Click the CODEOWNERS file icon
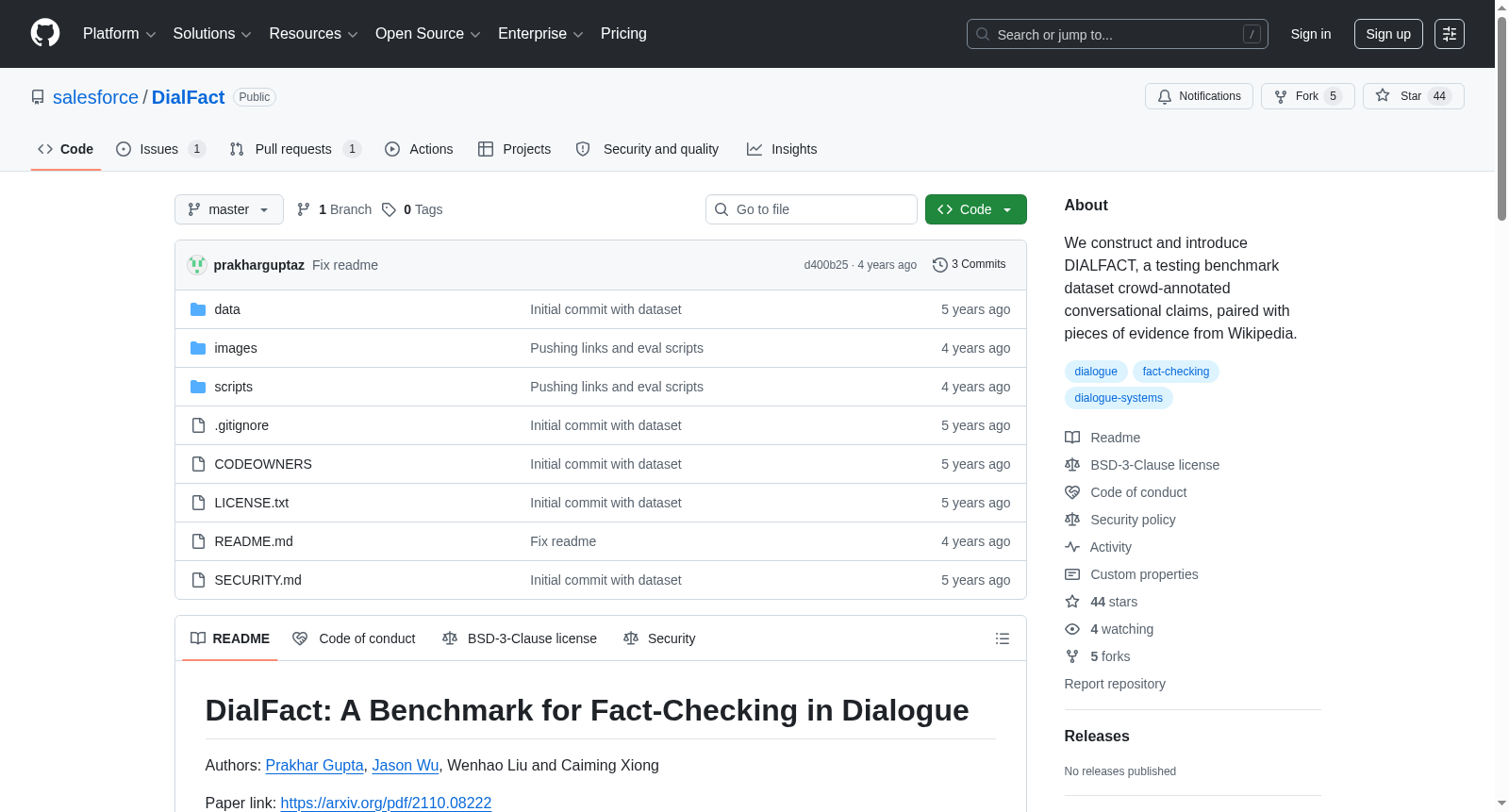Image resolution: width=1509 pixels, height=812 pixels. click(198, 464)
